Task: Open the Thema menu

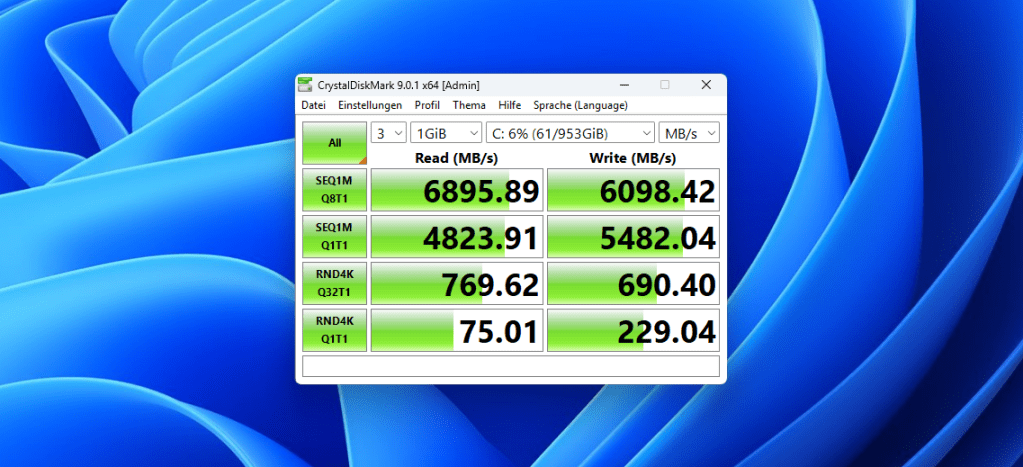Action: [469, 105]
